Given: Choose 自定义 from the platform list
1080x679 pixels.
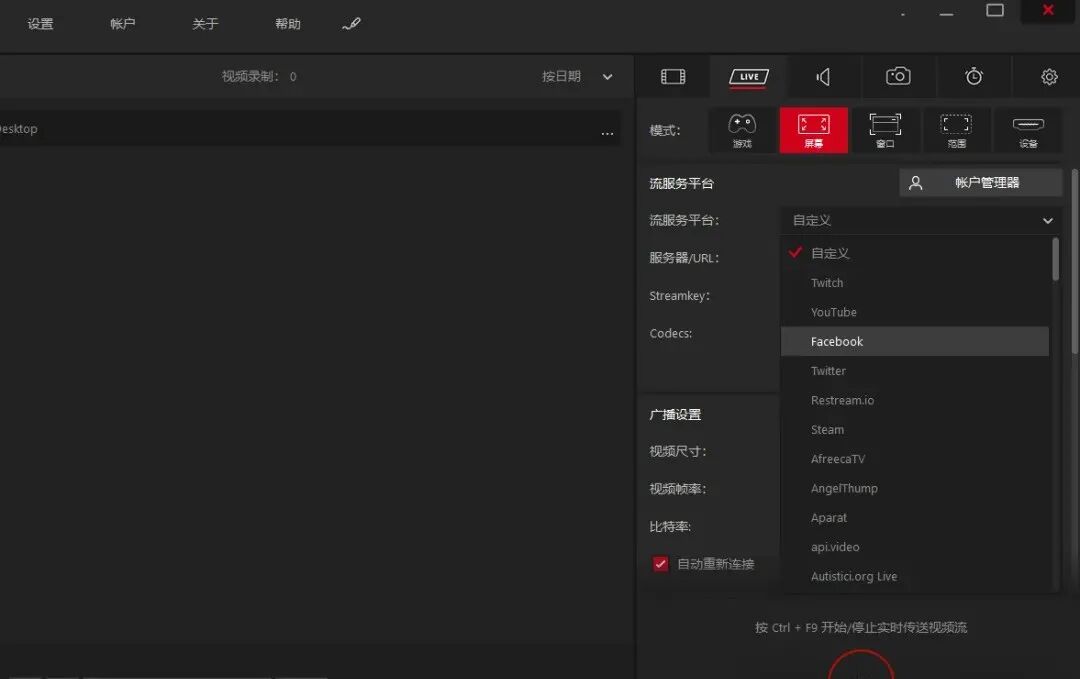Looking at the screenshot, I should point(915,253).
